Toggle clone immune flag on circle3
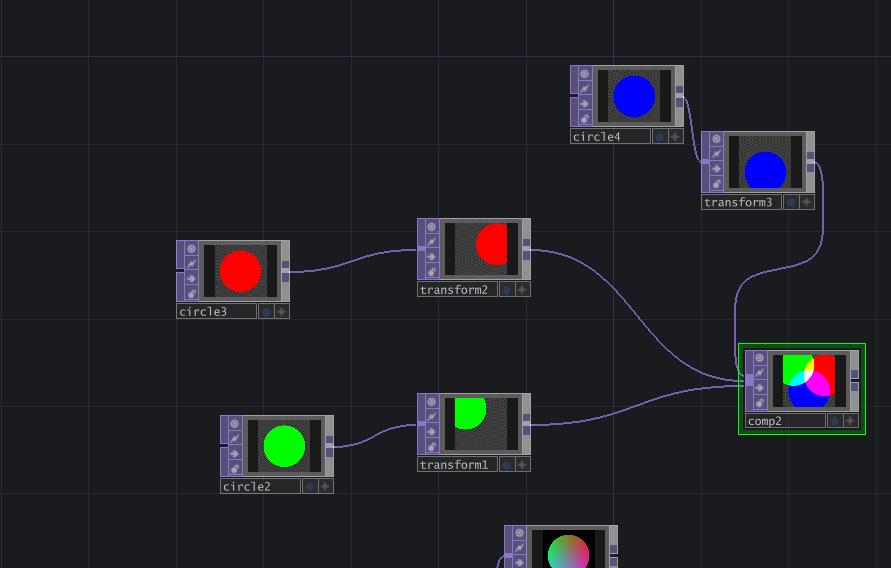The height and width of the screenshot is (568, 891). pos(191,264)
